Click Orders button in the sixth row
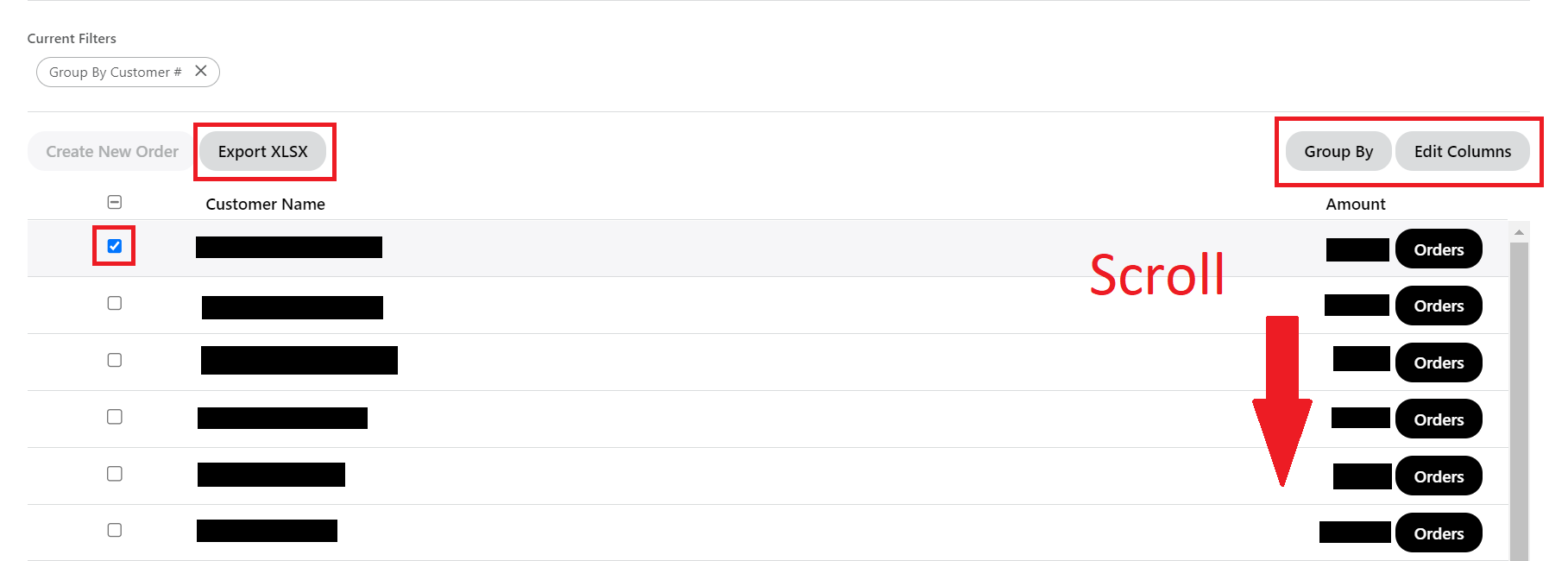The height and width of the screenshot is (561, 1568). [1439, 534]
